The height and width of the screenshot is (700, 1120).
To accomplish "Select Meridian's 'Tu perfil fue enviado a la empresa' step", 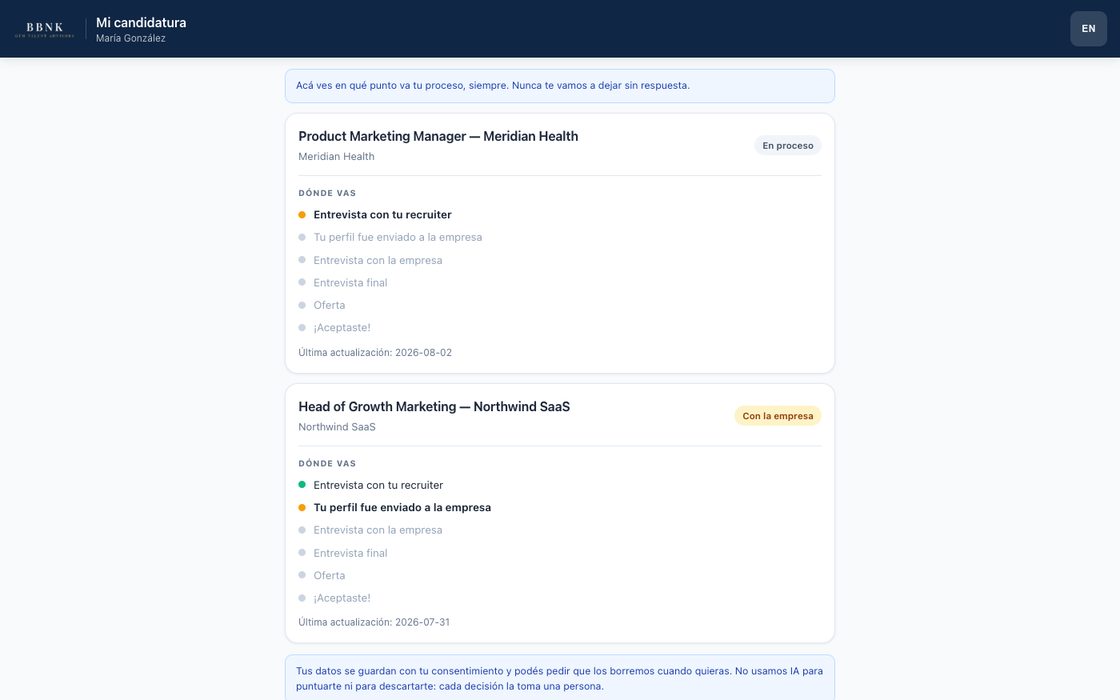I will click(398, 237).
